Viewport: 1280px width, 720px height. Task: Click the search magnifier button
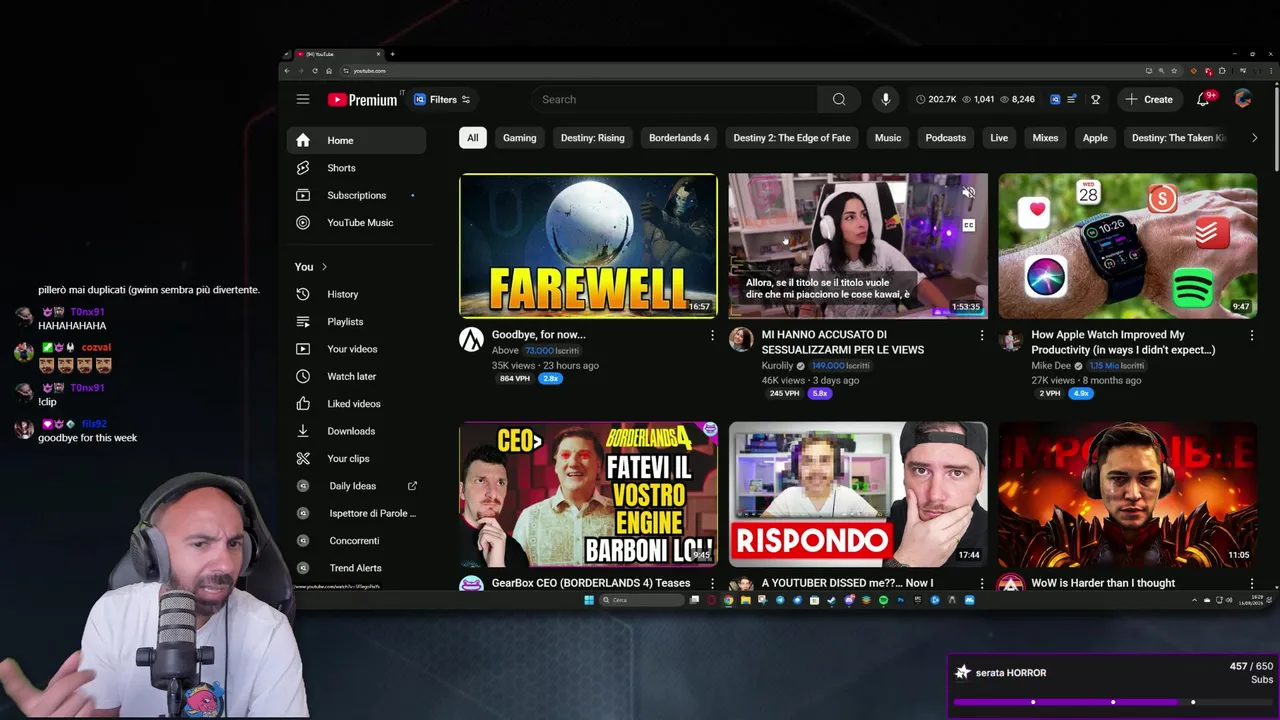(839, 99)
